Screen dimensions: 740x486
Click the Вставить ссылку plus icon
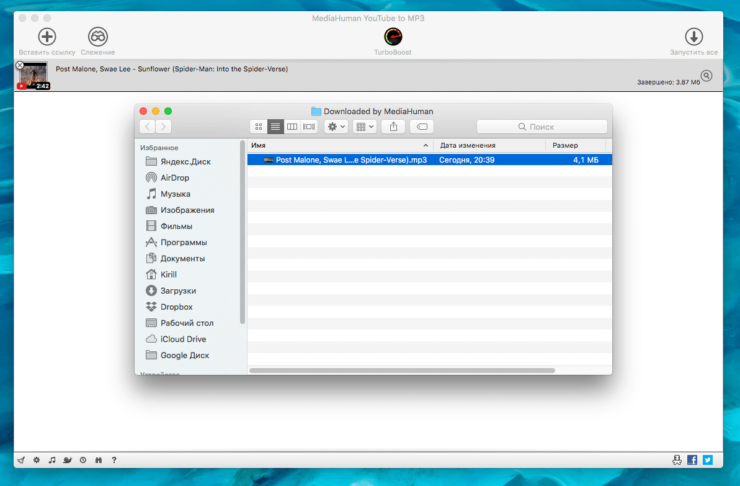point(46,36)
